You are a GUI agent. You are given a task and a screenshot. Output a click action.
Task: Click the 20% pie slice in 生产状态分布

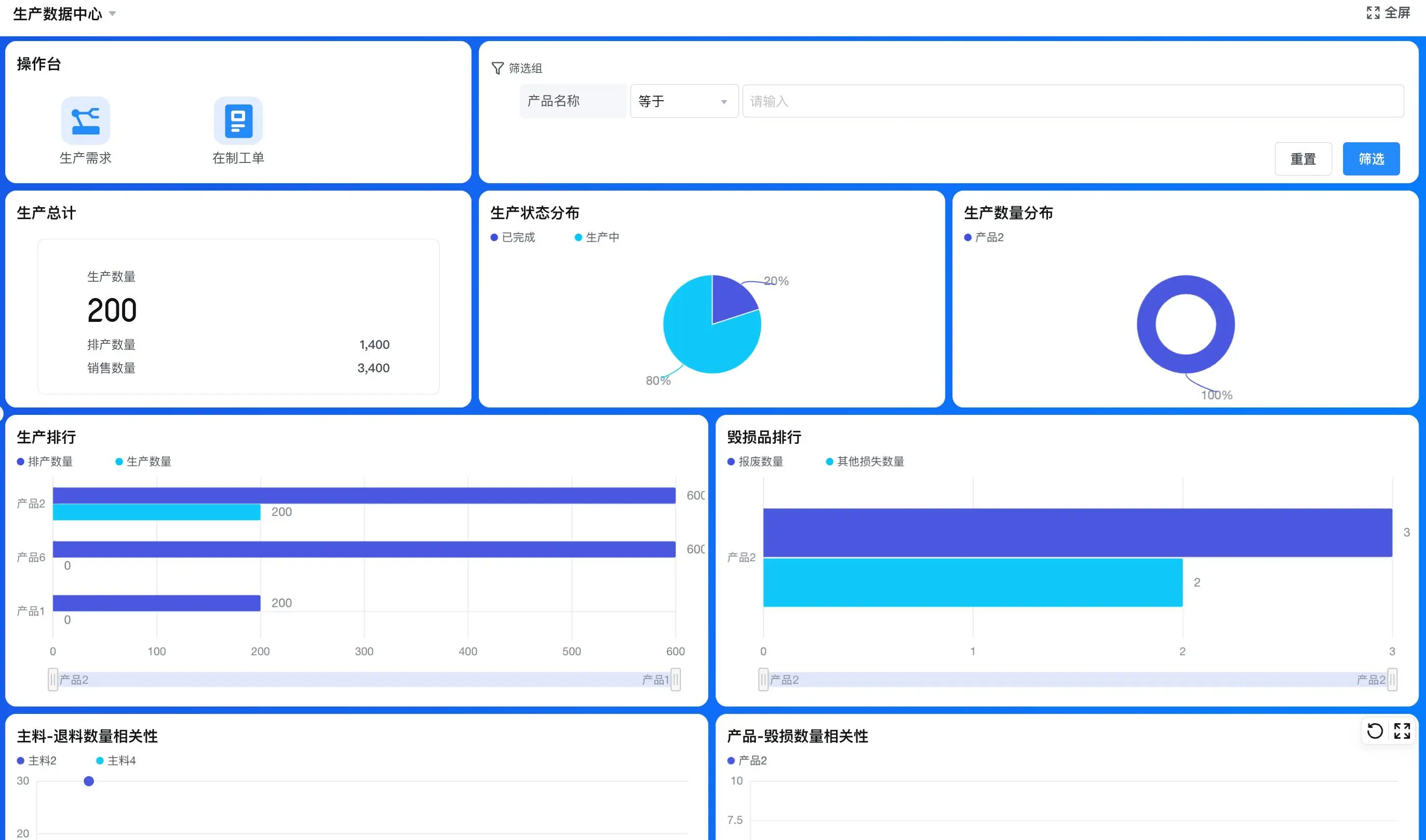730,297
